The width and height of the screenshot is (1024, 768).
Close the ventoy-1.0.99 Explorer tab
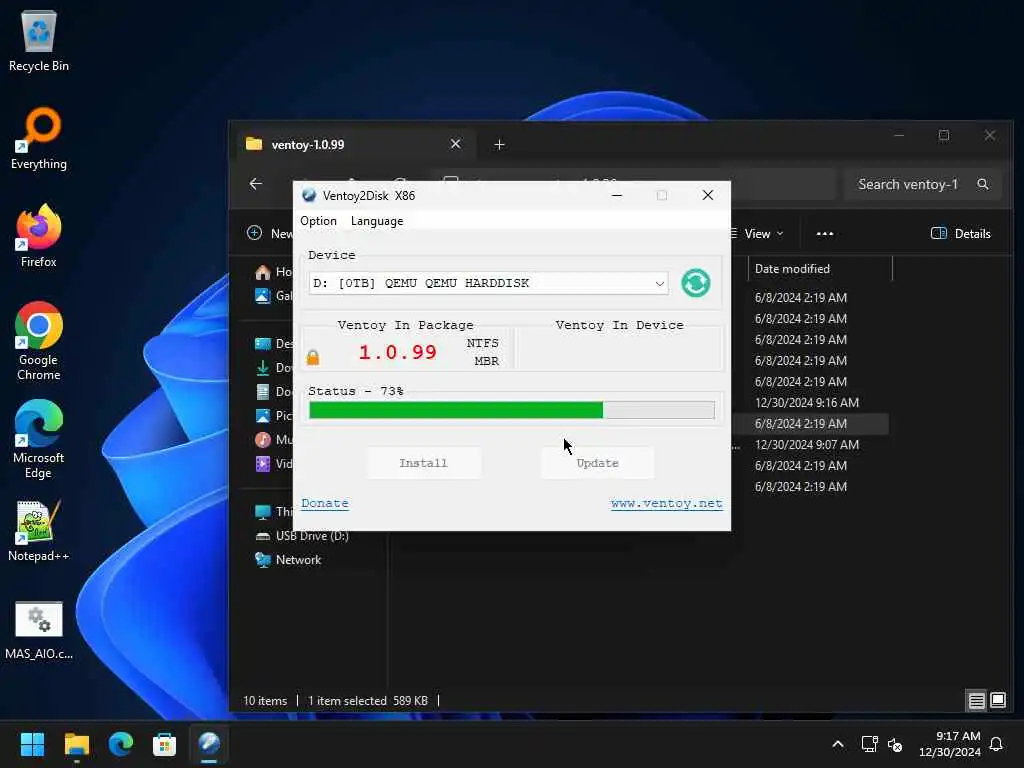pyautogui.click(x=455, y=144)
